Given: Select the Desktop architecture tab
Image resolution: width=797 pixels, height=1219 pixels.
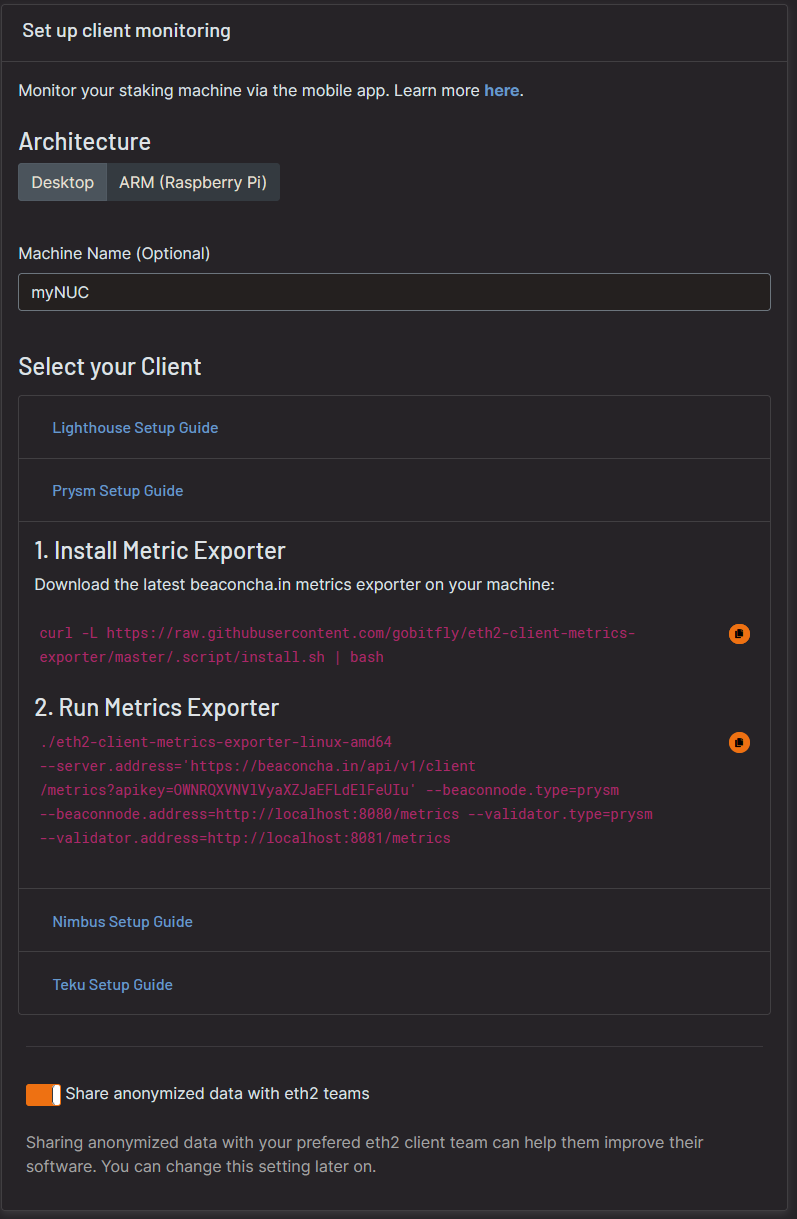Looking at the screenshot, I should click(x=62, y=182).
